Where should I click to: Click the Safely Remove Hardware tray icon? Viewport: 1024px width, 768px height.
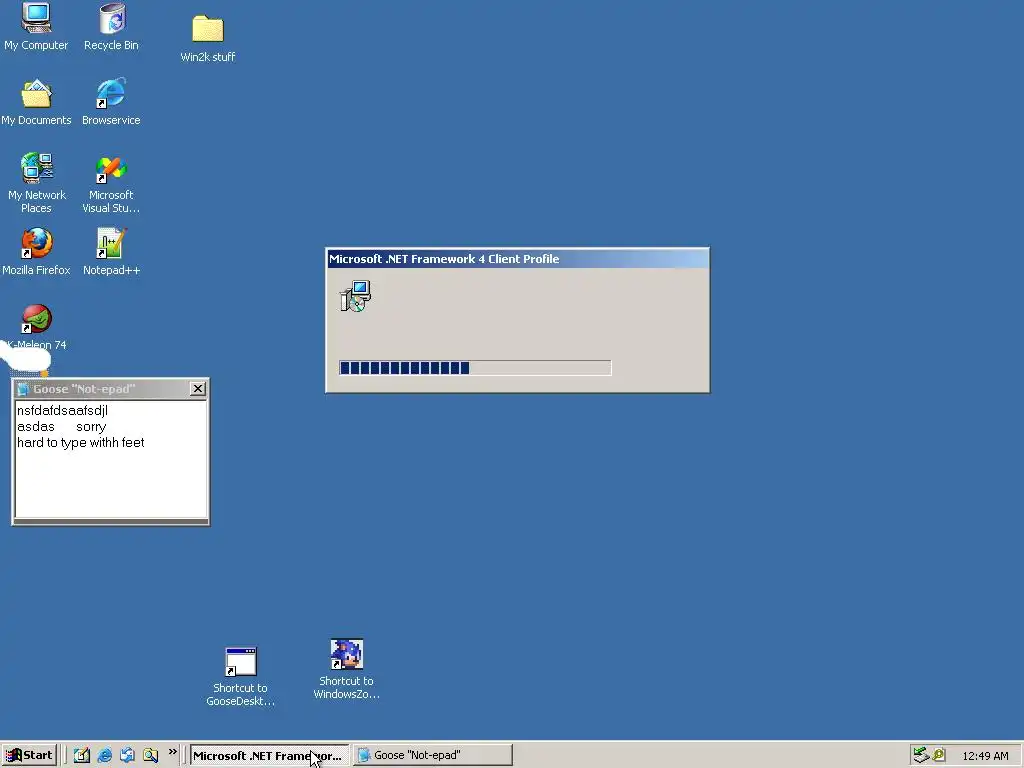click(x=921, y=755)
